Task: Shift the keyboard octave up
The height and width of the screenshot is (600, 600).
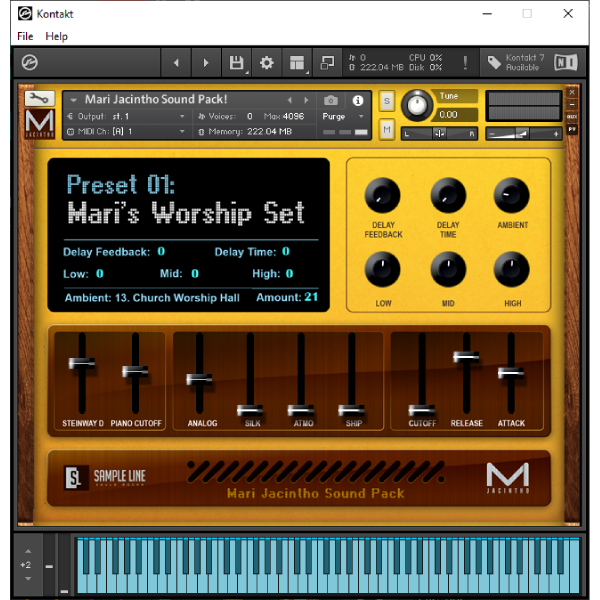Action: (x=28, y=551)
